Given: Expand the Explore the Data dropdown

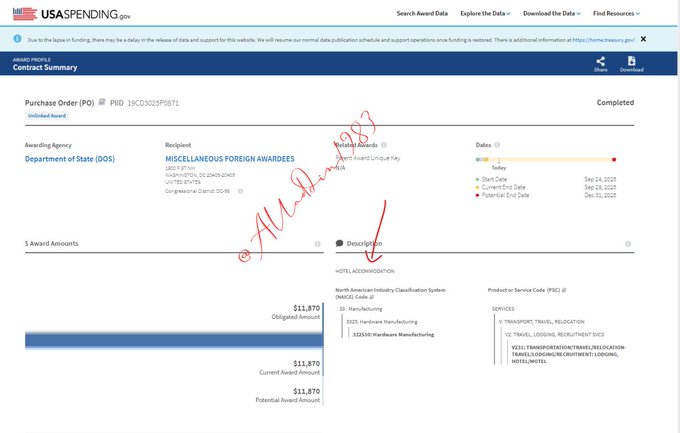Looking at the screenshot, I should pos(485,13).
